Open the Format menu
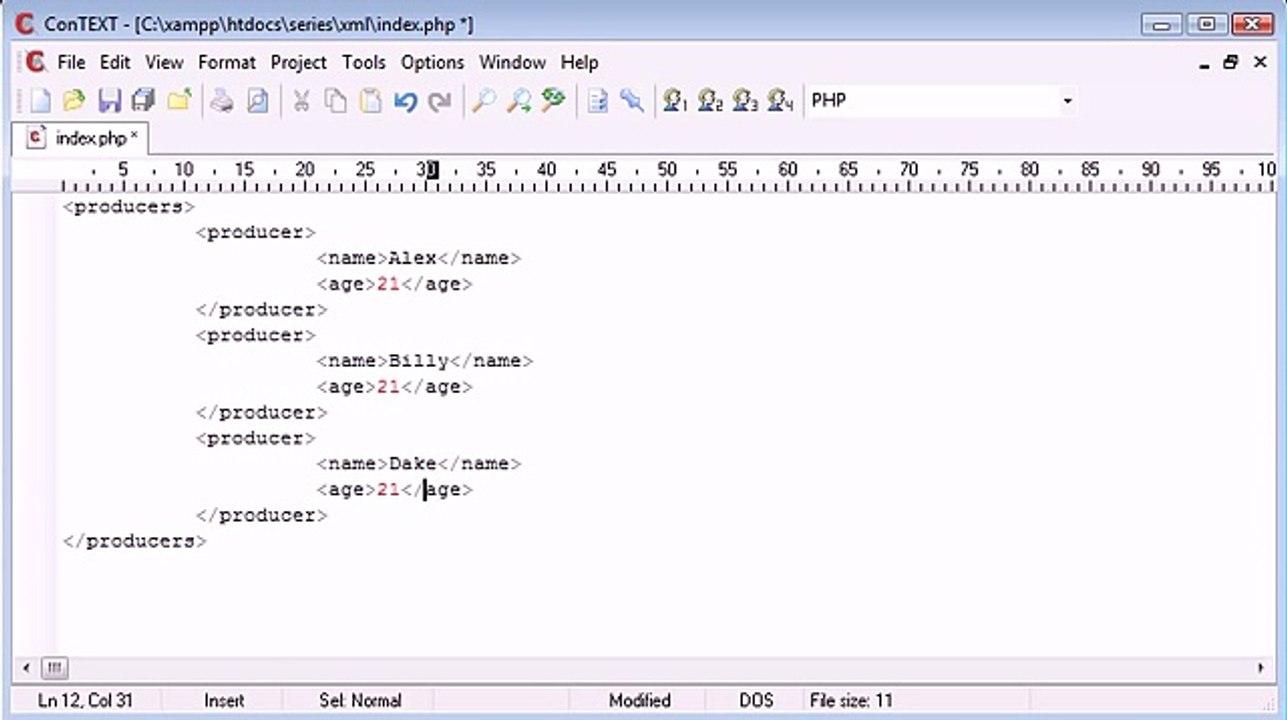This screenshot has height=720, width=1287. [x=227, y=62]
